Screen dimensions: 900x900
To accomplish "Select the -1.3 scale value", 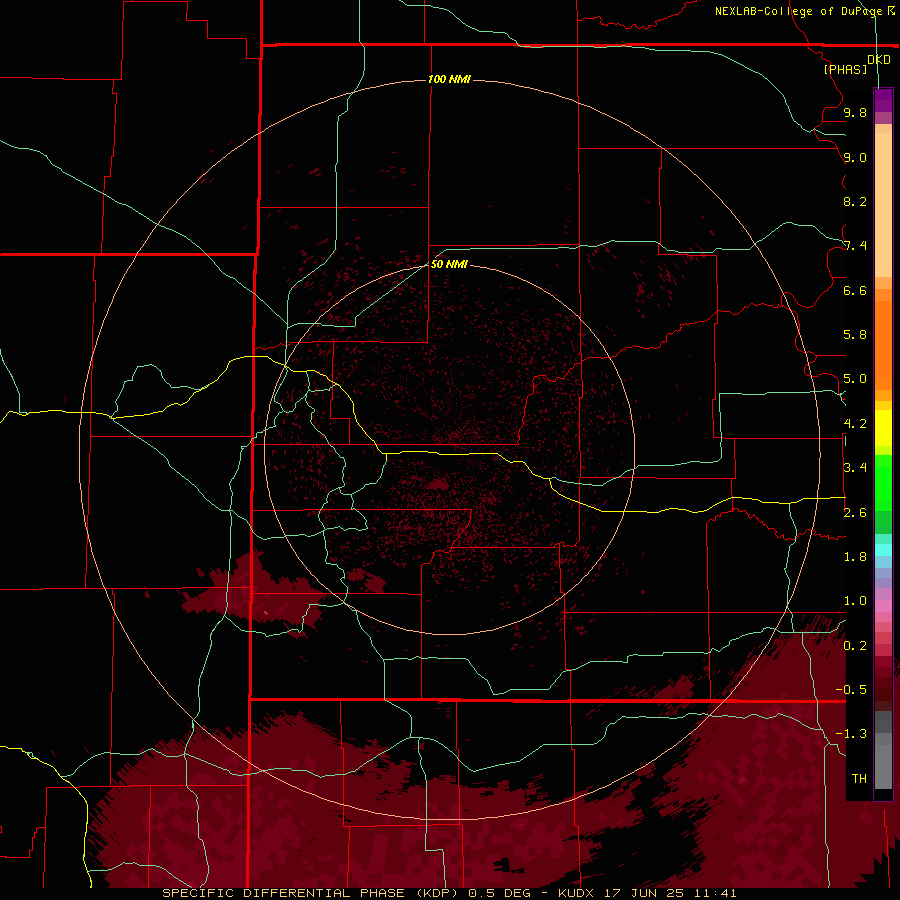I will pyautogui.click(x=851, y=734).
